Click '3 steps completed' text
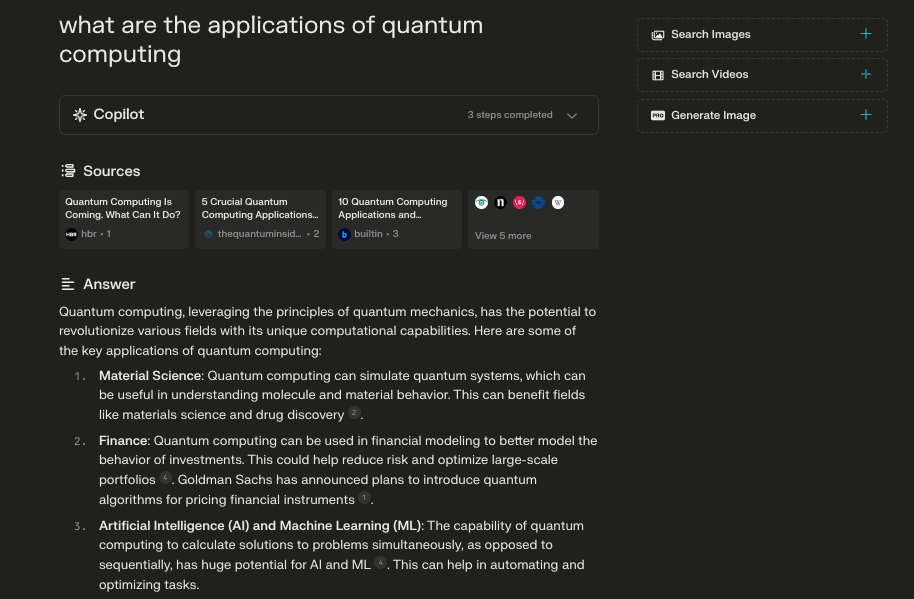The image size is (914, 599). click(x=510, y=115)
